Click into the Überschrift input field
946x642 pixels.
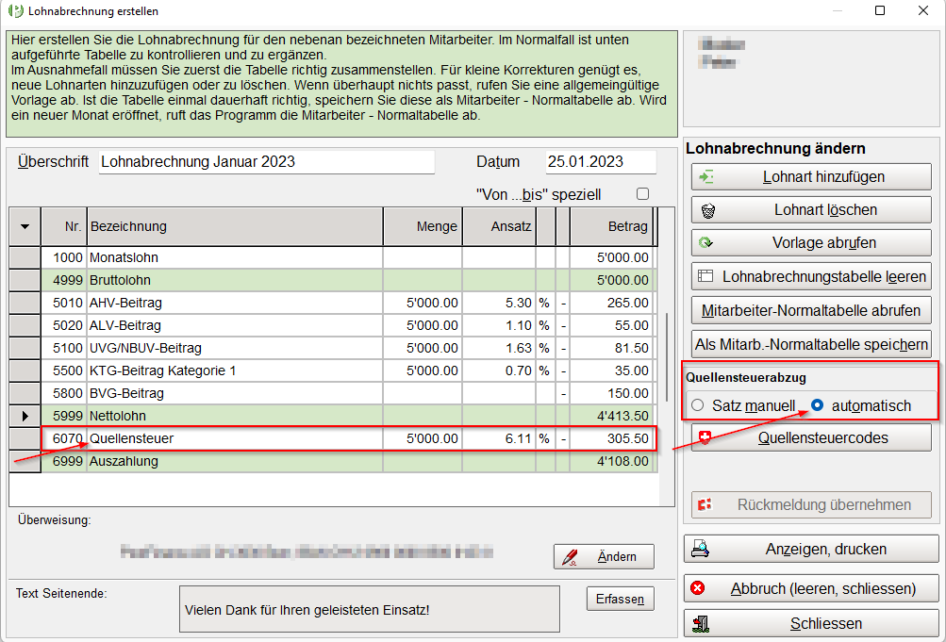pyautogui.click(x=267, y=162)
